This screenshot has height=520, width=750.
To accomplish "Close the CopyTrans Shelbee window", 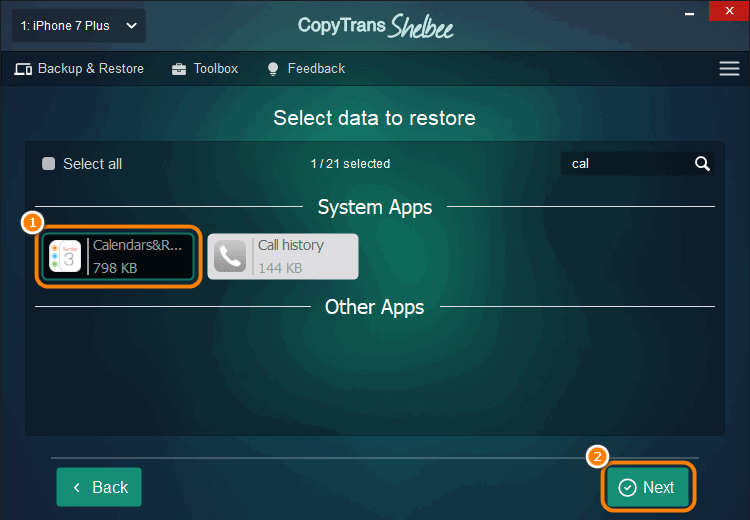I will point(729,11).
